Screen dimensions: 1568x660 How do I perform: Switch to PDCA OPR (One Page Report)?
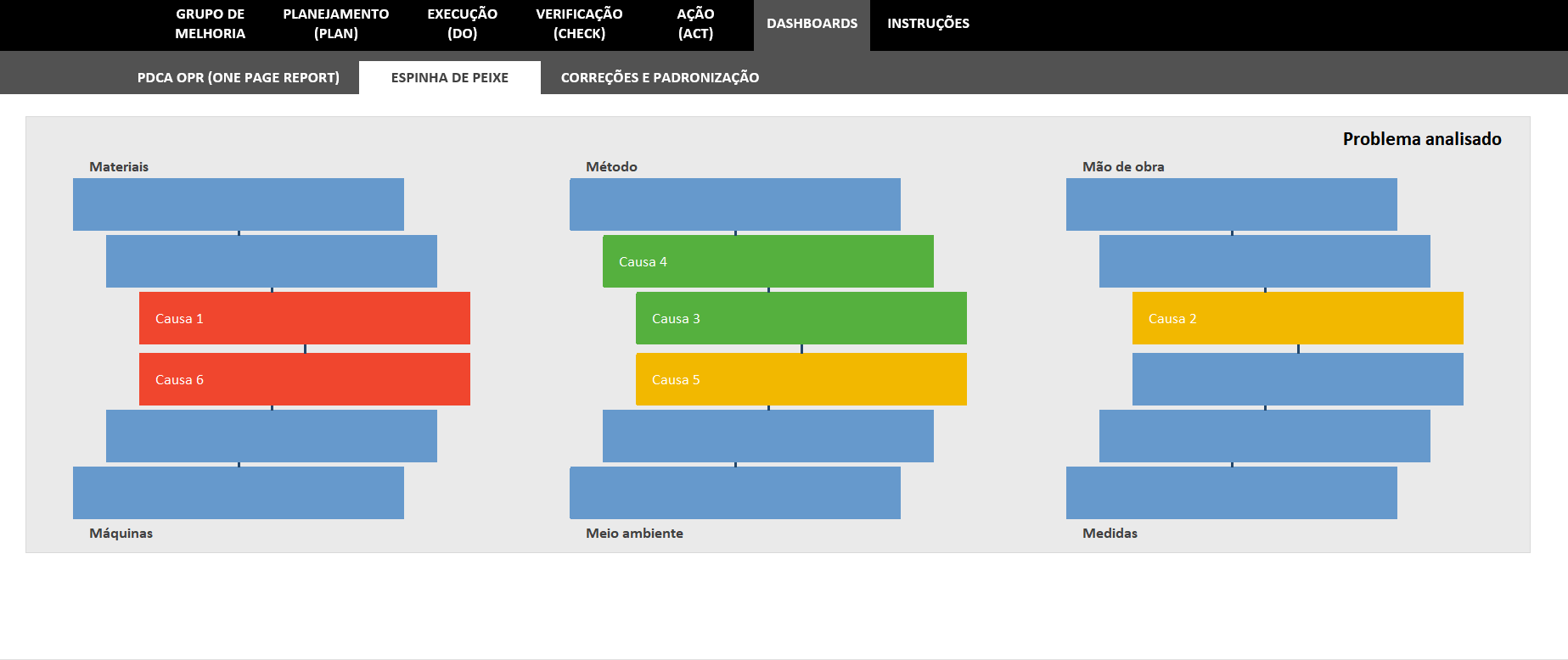[238, 77]
